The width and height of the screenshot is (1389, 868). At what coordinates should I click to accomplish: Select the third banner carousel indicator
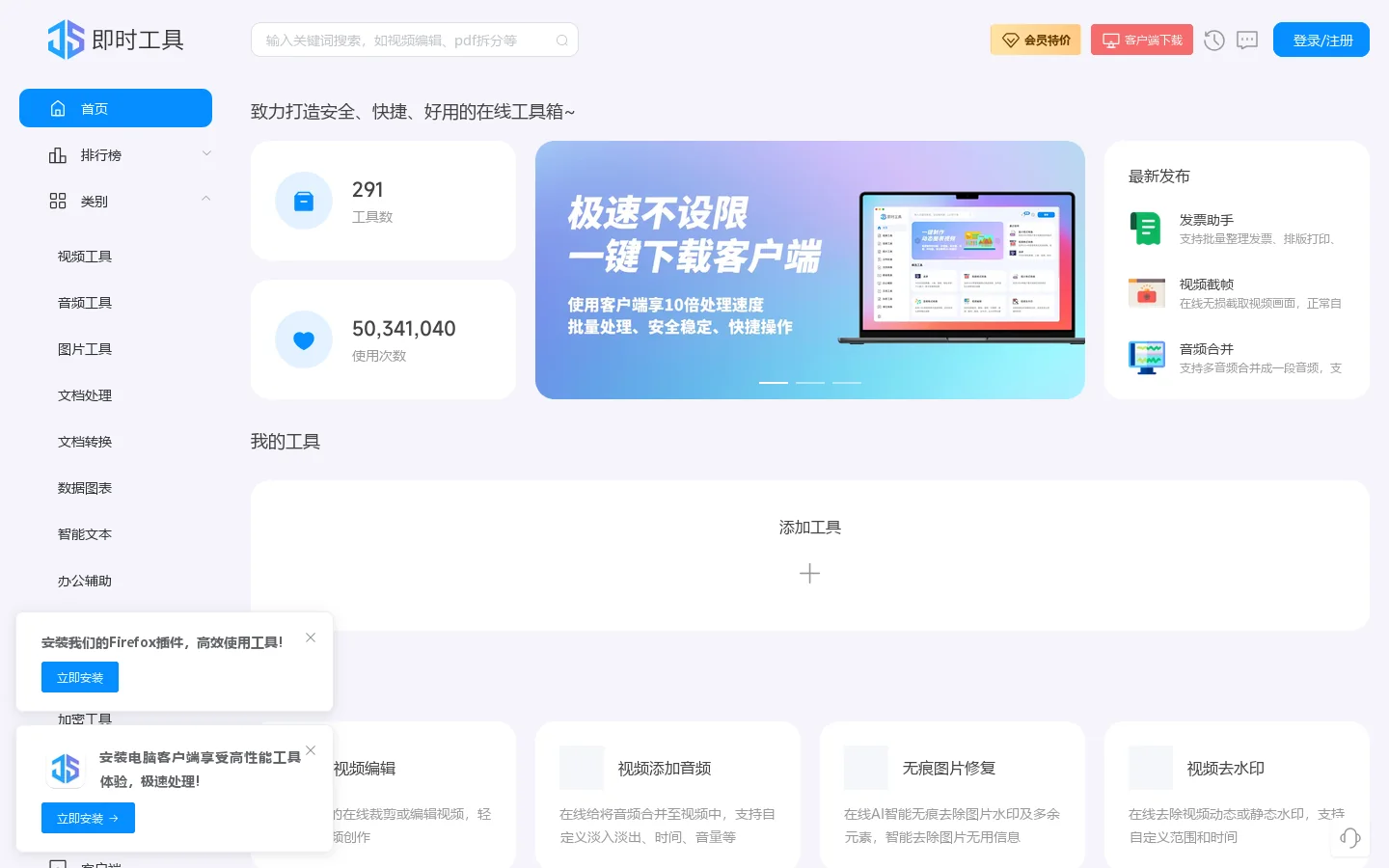pyautogui.click(x=847, y=383)
